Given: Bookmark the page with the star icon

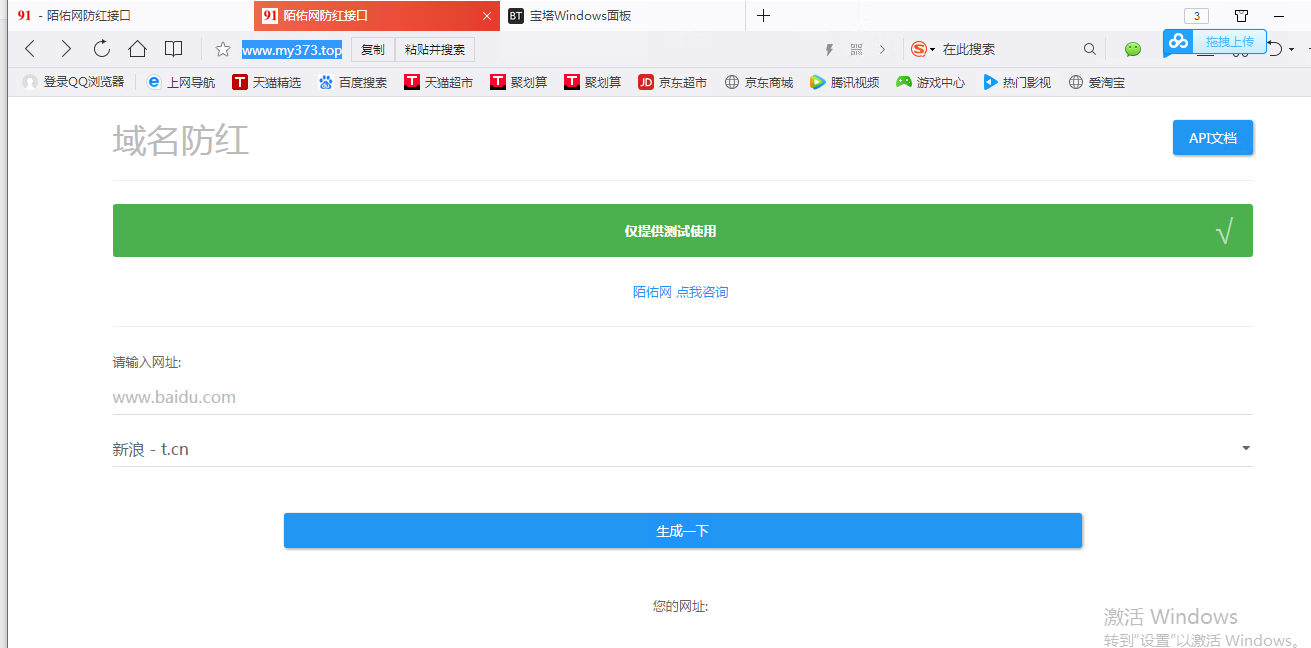Looking at the screenshot, I should coord(223,50).
